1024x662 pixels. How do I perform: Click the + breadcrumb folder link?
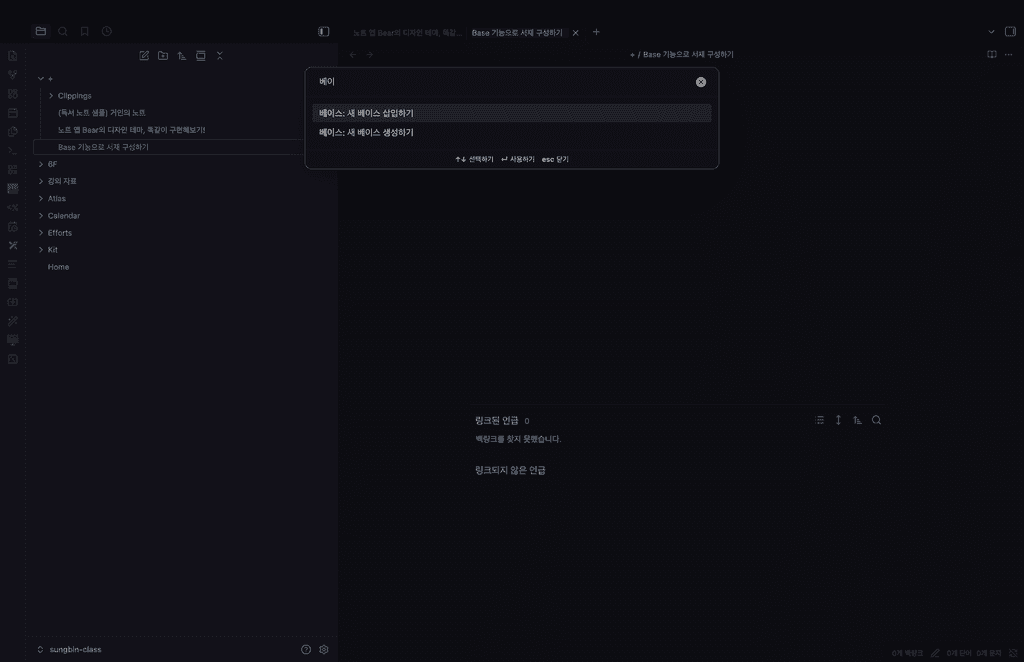pos(632,55)
